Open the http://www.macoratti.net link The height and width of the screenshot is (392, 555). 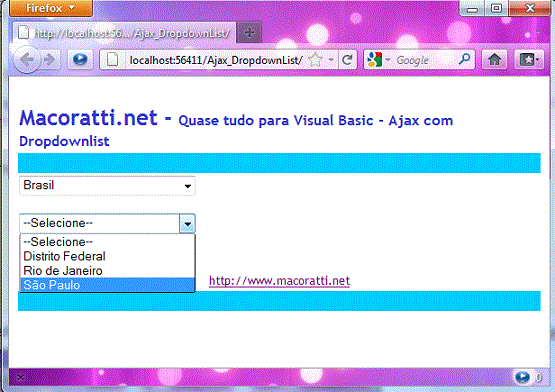279,281
